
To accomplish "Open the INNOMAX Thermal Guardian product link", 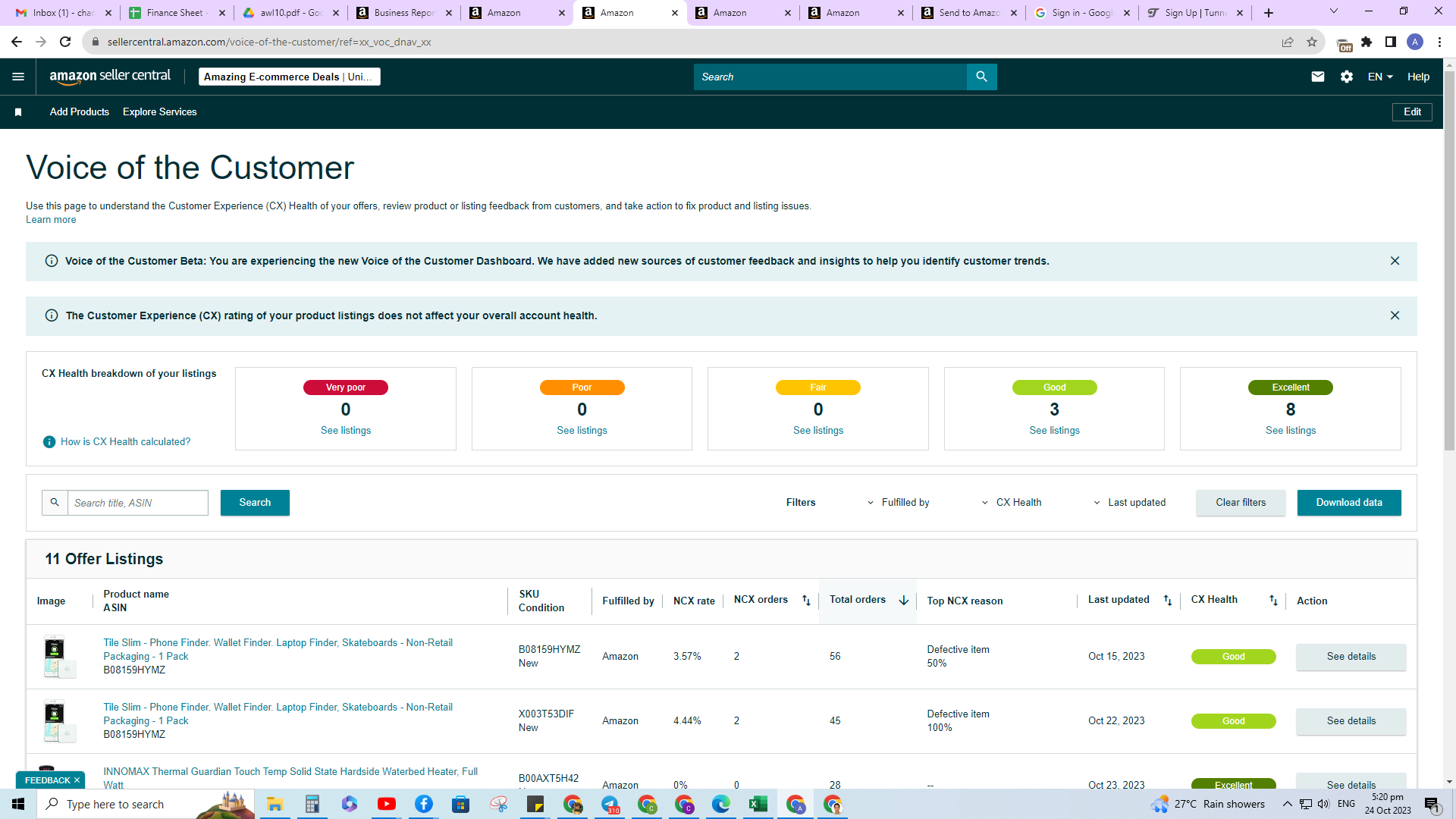I will tap(290, 778).
